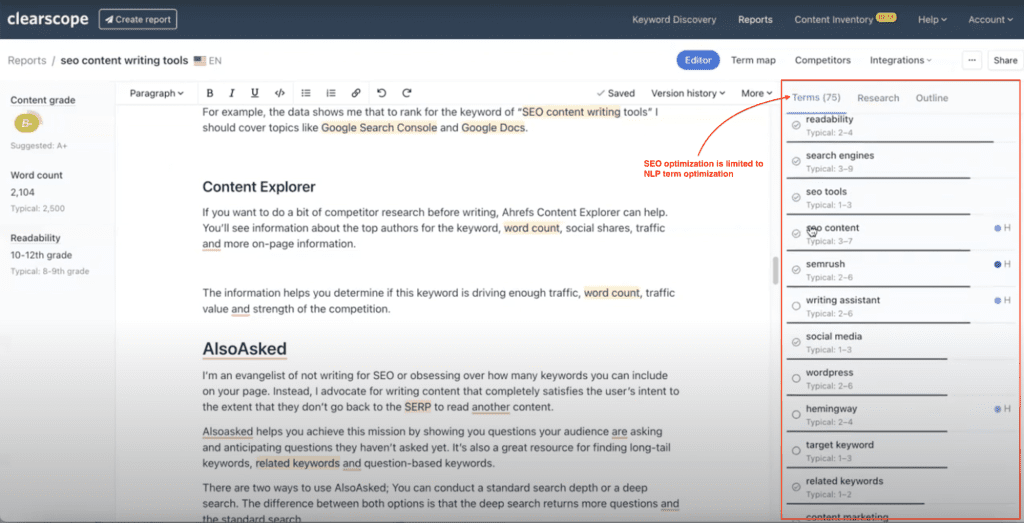Image resolution: width=1024 pixels, height=523 pixels.
Task: Switch to the Research tab
Action: point(878,98)
